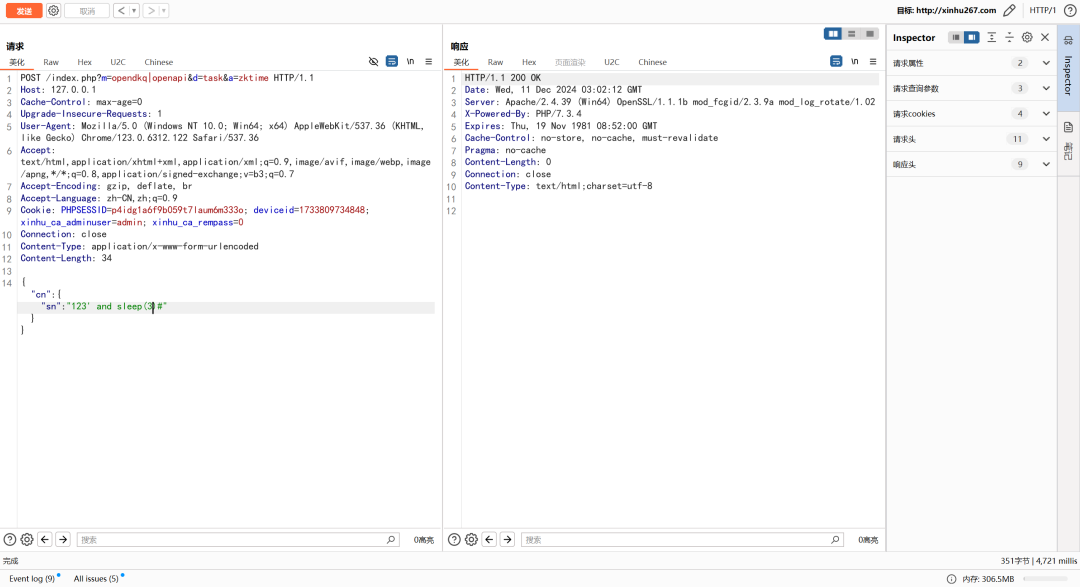Open request search help icon
1080x587 pixels.
tap(10, 539)
